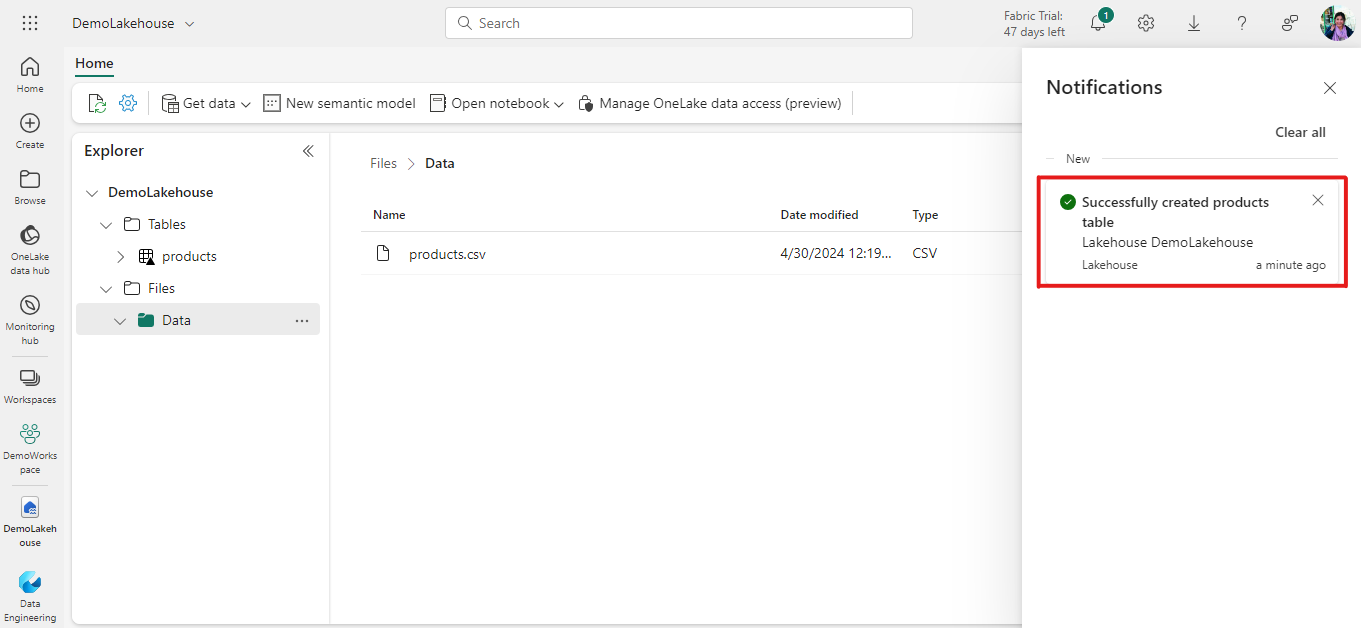Collapse the Tables folder chevron
The height and width of the screenshot is (628, 1361).
pyautogui.click(x=106, y=225)
